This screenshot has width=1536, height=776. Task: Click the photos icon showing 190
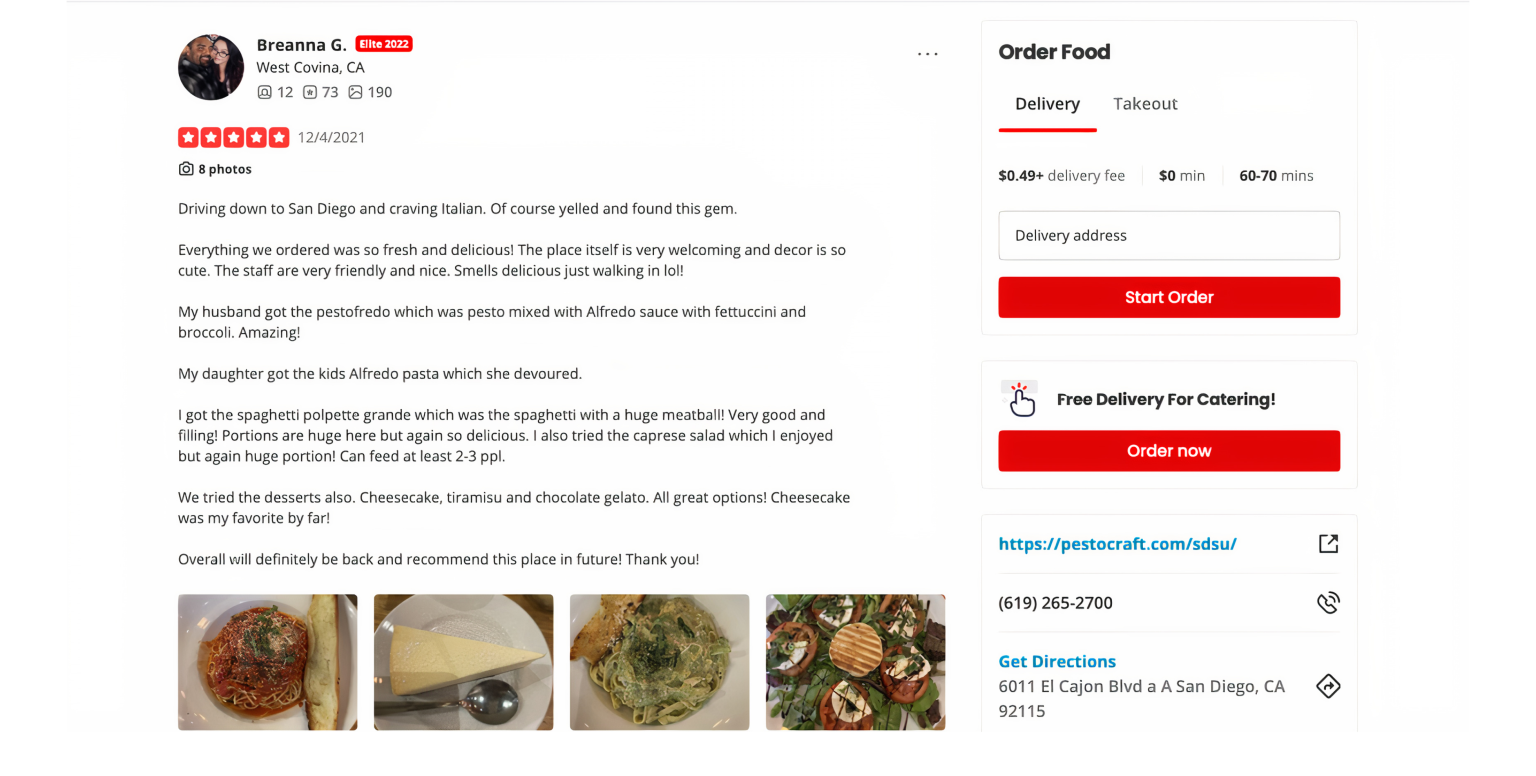coord(355,92)
